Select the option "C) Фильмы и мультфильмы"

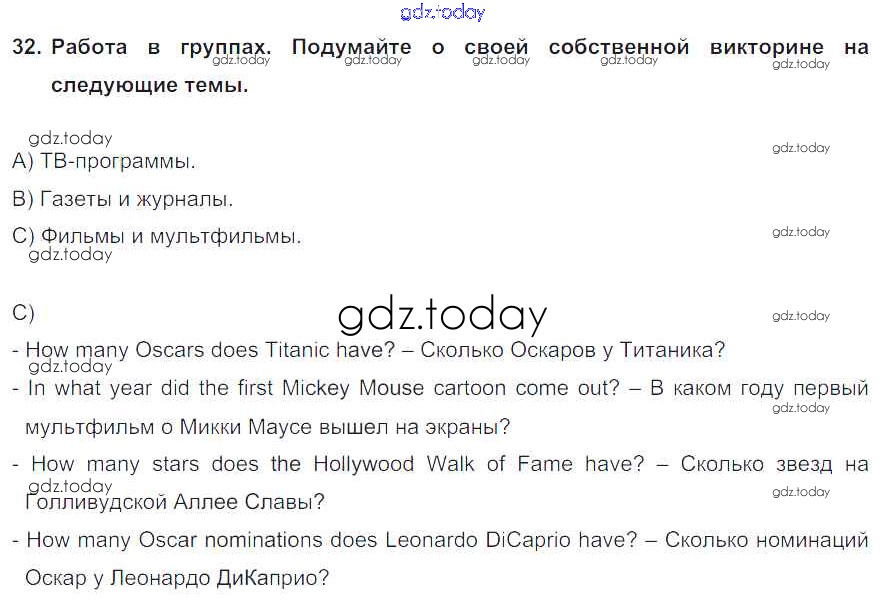(x=156, y=237)
